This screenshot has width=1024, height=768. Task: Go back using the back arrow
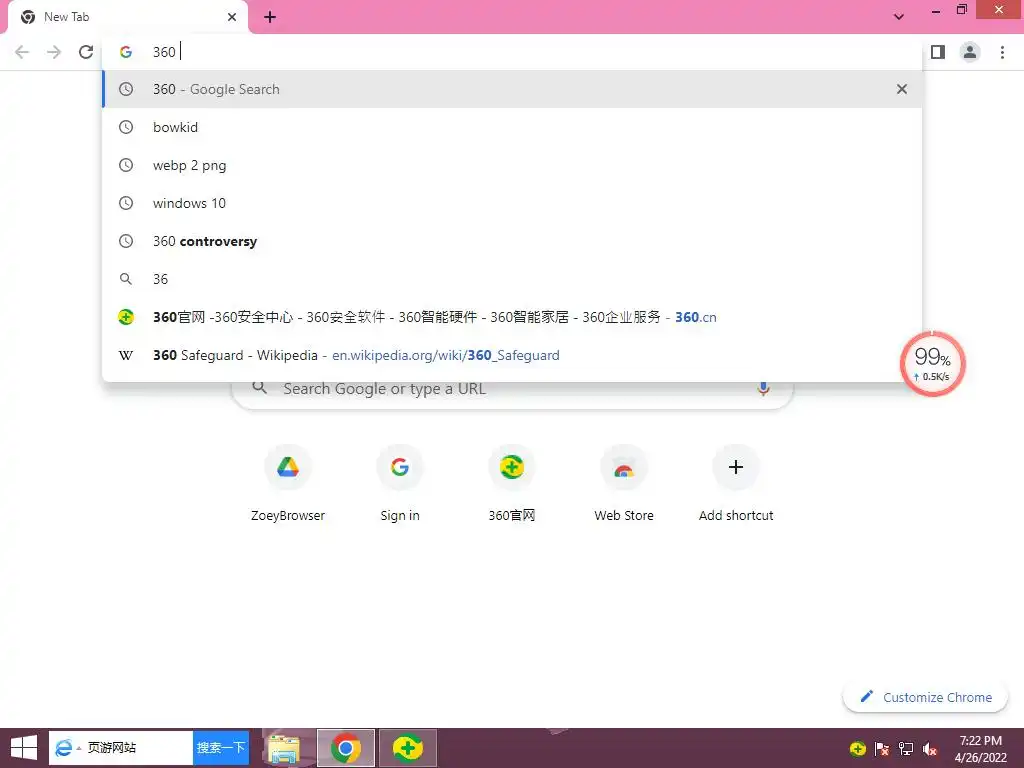click(22, 52)
